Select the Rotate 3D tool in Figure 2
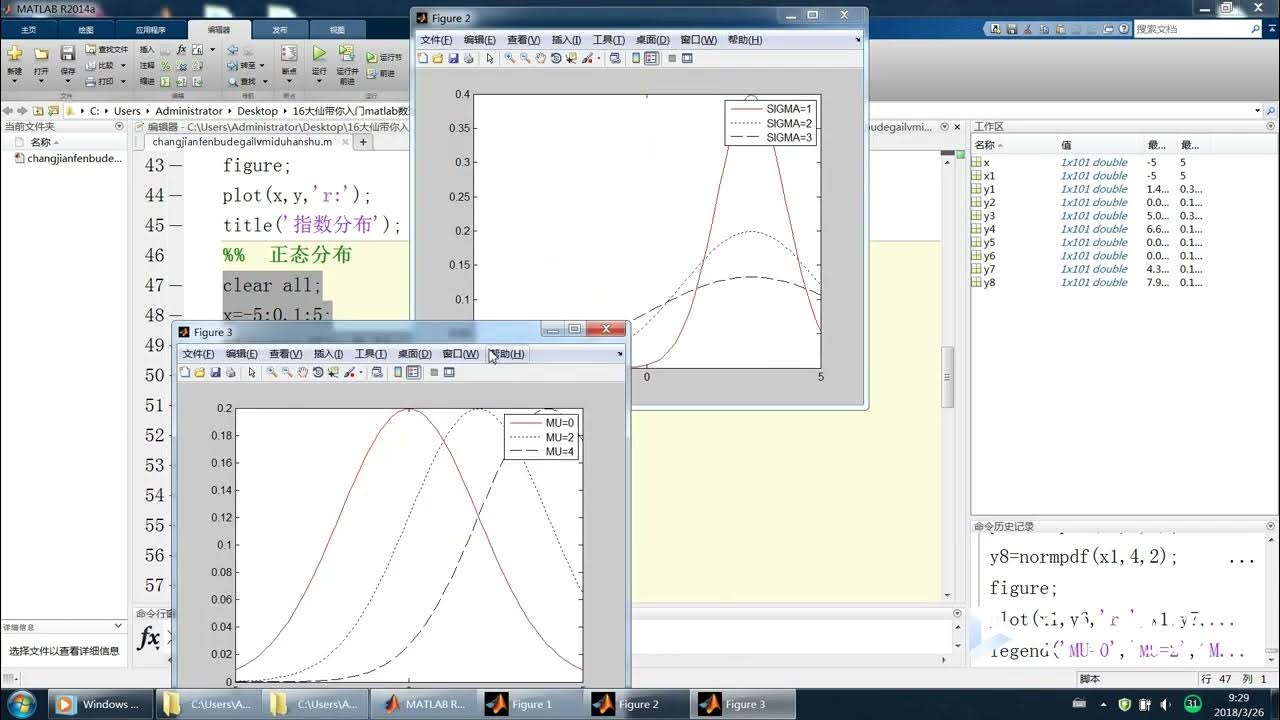 pos(556,58)
